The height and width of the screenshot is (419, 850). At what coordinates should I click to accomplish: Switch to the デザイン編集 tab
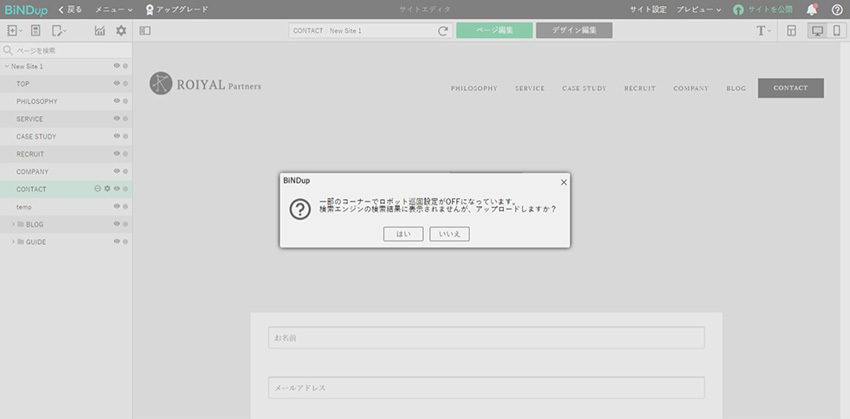pyautogui.click(x=574, y=31)
